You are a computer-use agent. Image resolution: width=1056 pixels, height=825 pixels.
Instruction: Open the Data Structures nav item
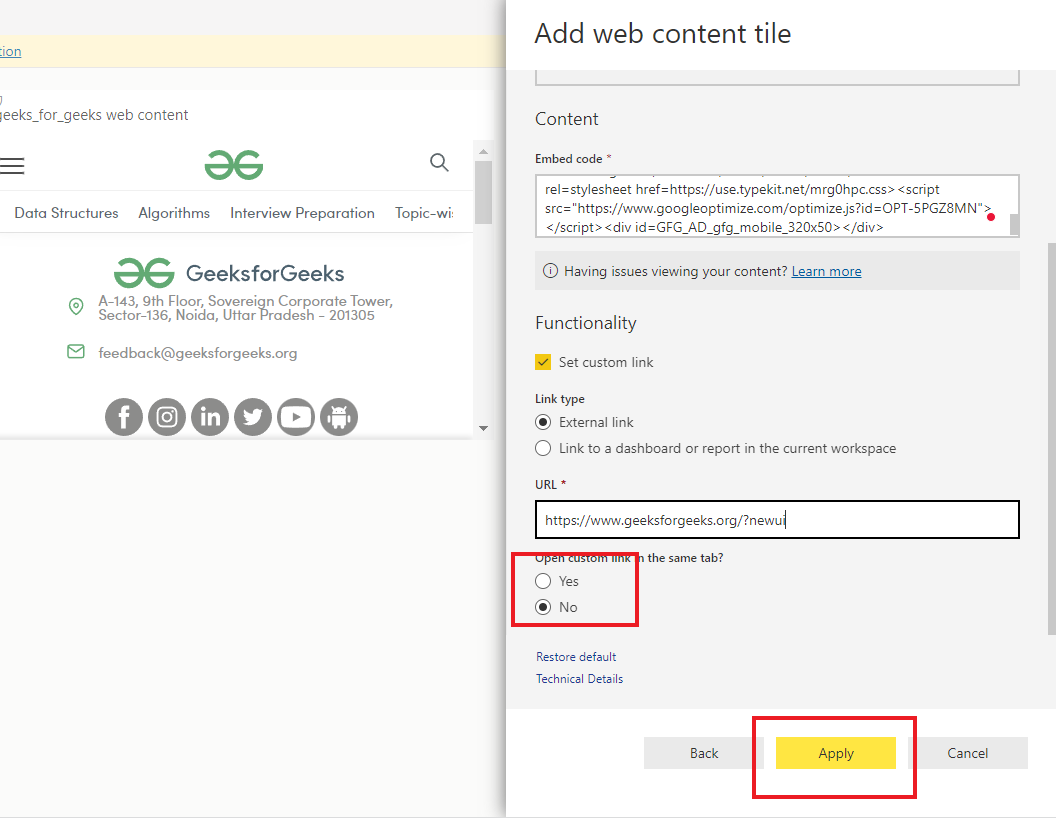pos(66,213)
